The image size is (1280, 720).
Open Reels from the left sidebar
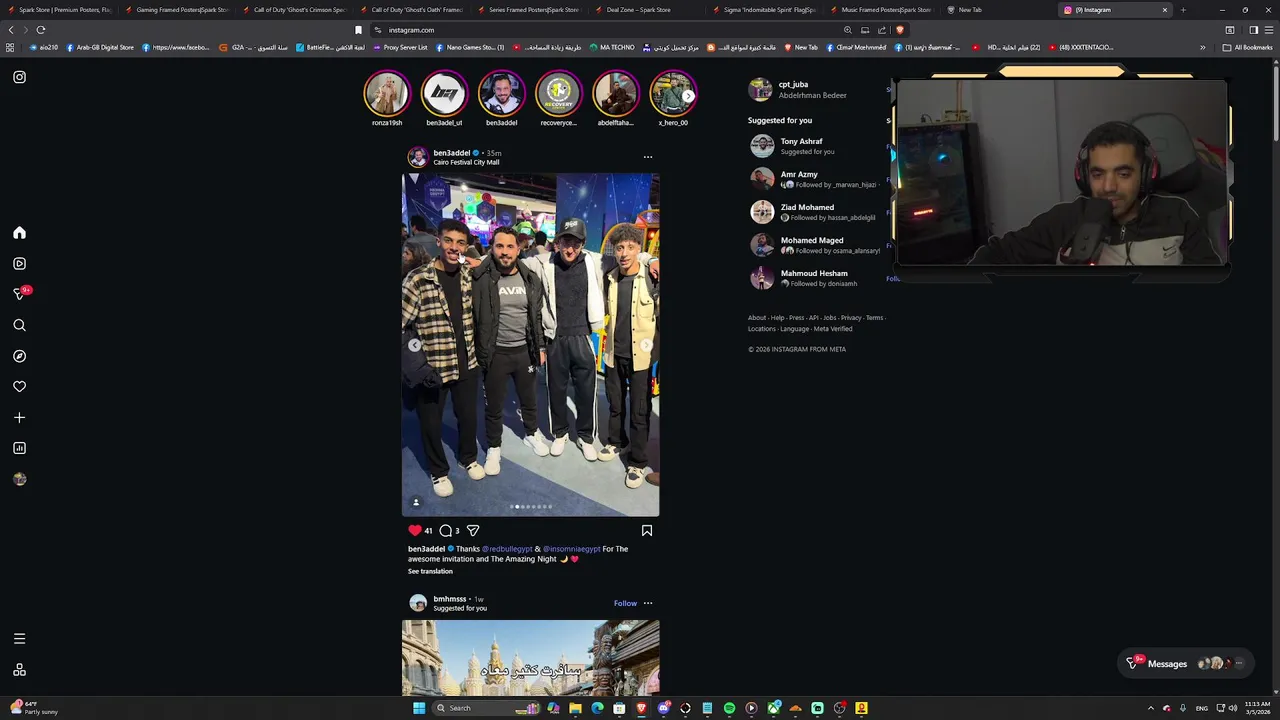[x=19, y=264]
